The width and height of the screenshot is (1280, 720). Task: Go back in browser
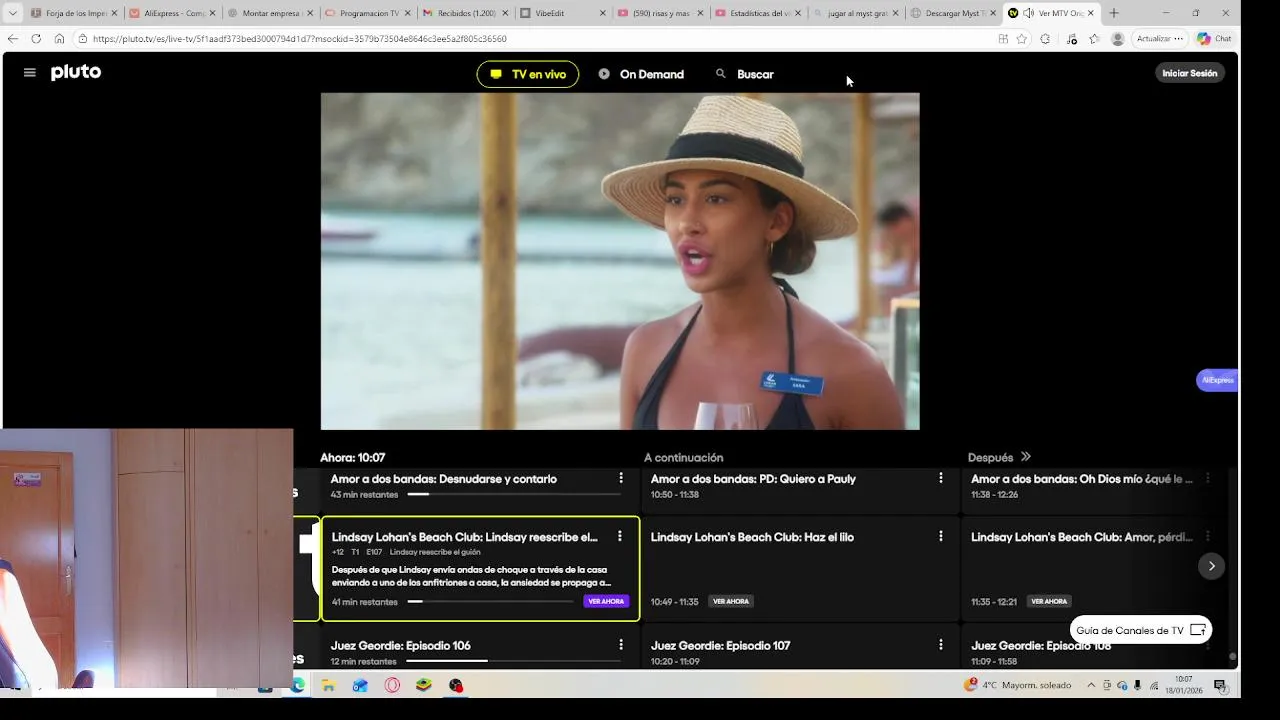click(12, 39)
